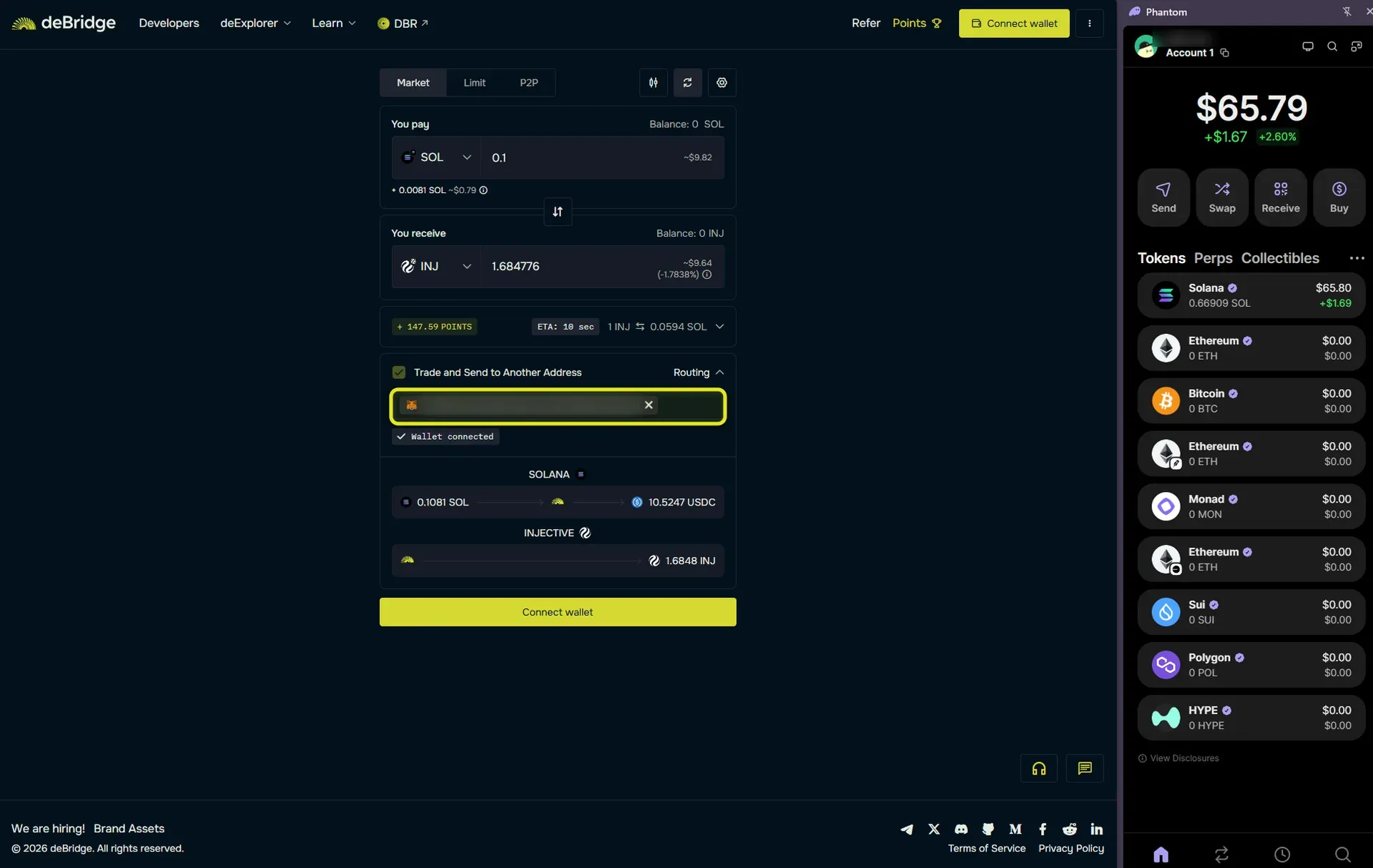This screenshot has height=868, width=1373.
Task: Open deBridge LinkedIn page
Action: [x=1097, y=829]
